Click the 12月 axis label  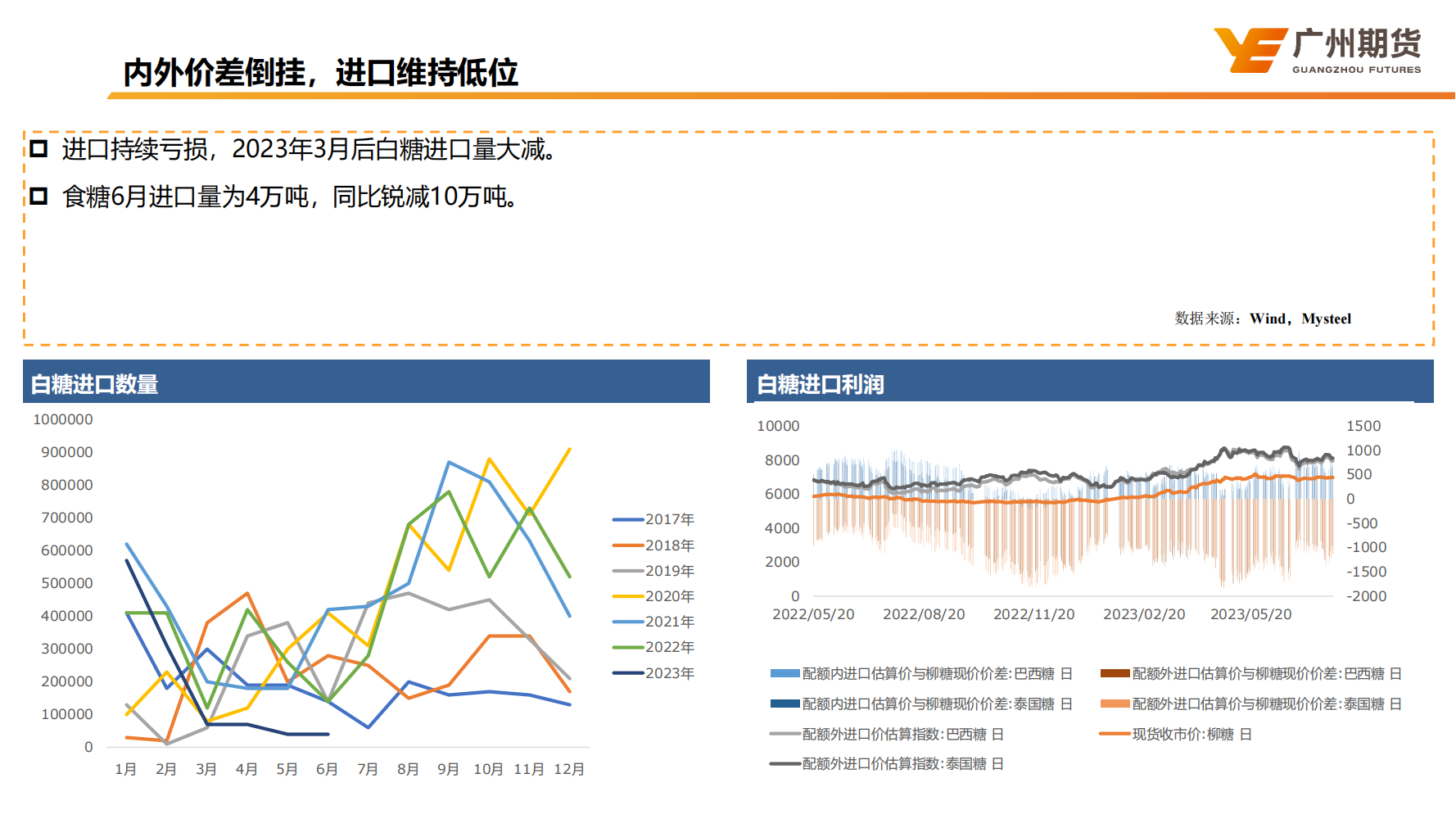(x=569, y=769)
